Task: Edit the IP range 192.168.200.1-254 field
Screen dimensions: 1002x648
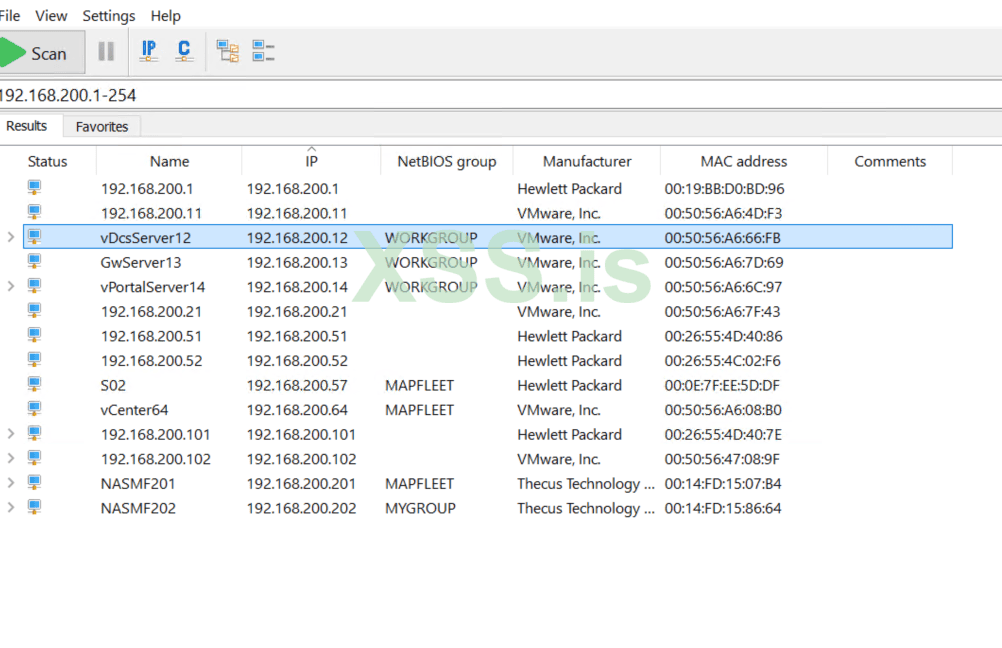Action: 501,95
